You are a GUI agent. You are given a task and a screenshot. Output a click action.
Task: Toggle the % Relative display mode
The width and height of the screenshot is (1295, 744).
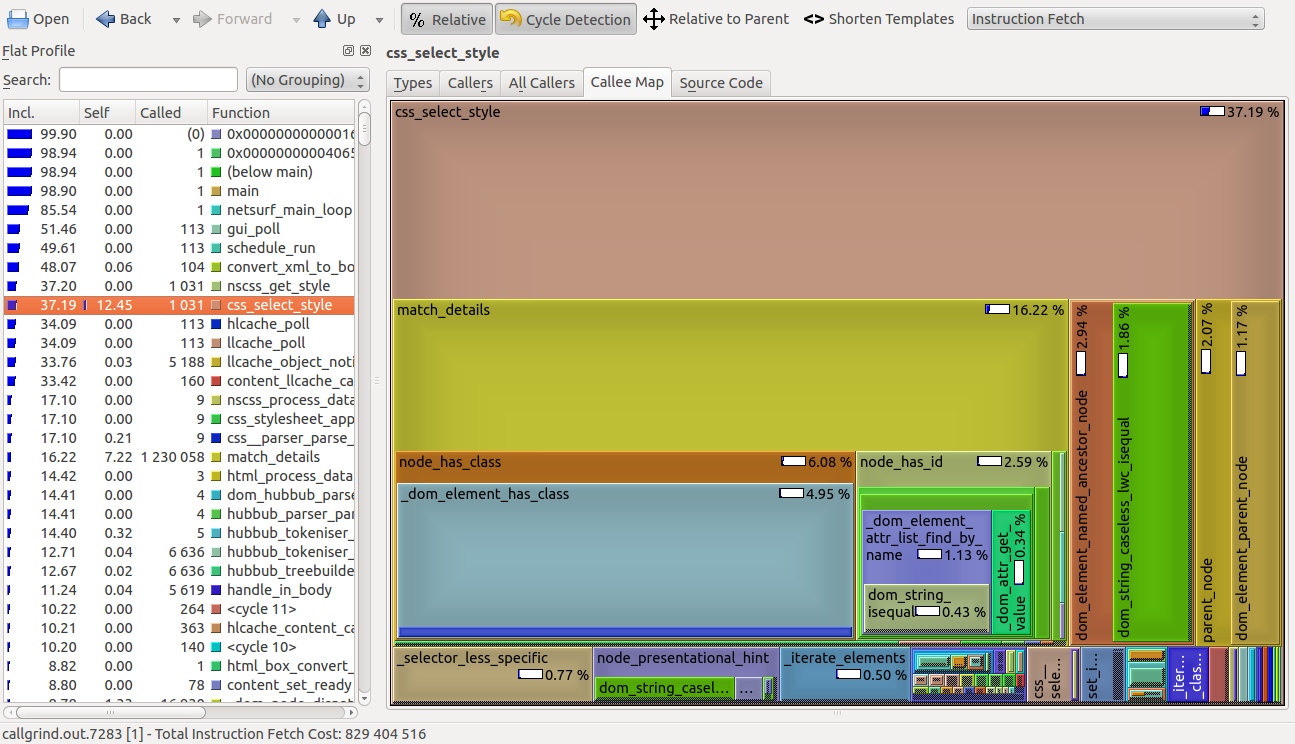[447, 19]
